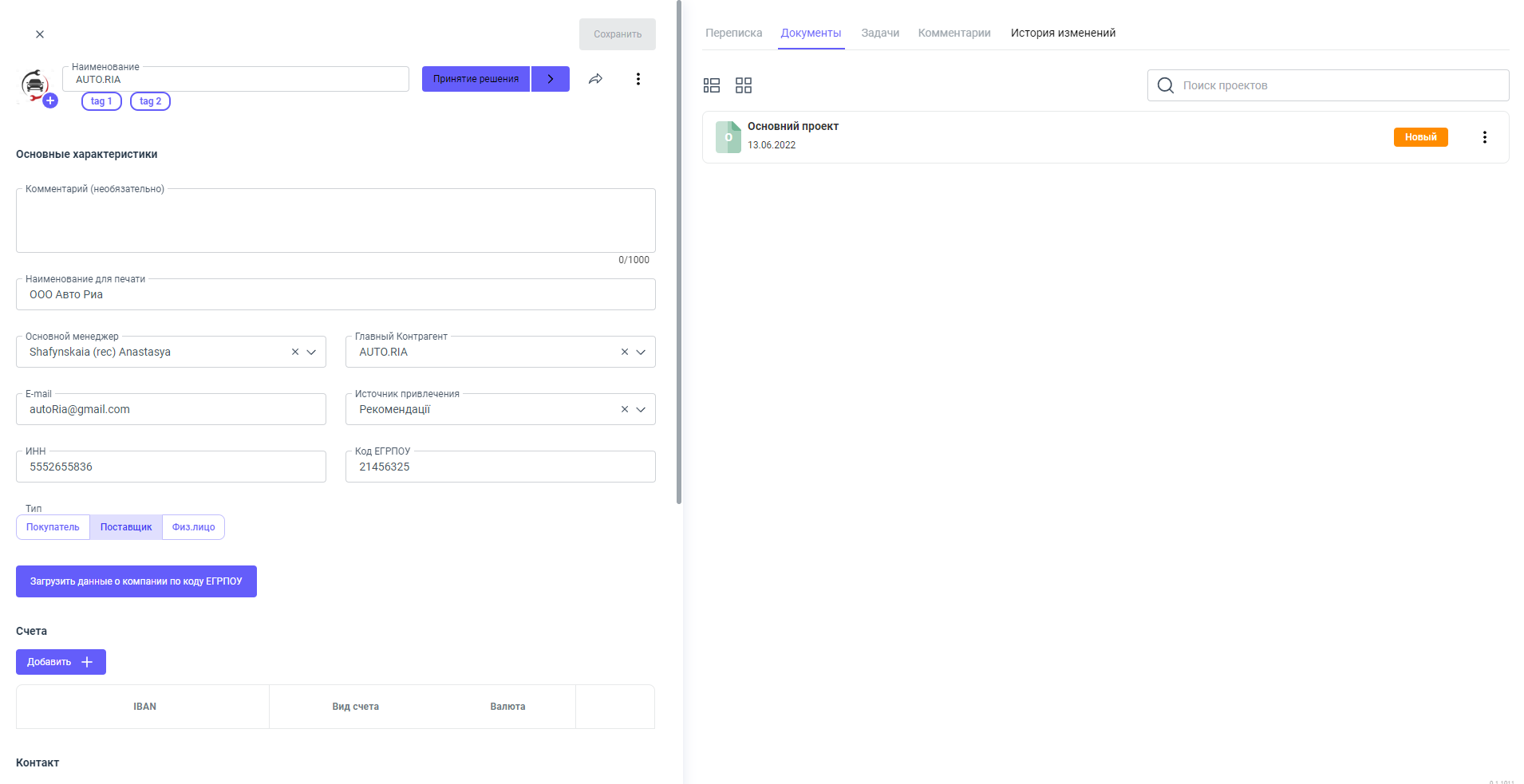This screenshot has height=784, width=1524.
Task: Open the three-dot menu beside the stage button
Action: (x=638, y=79)
